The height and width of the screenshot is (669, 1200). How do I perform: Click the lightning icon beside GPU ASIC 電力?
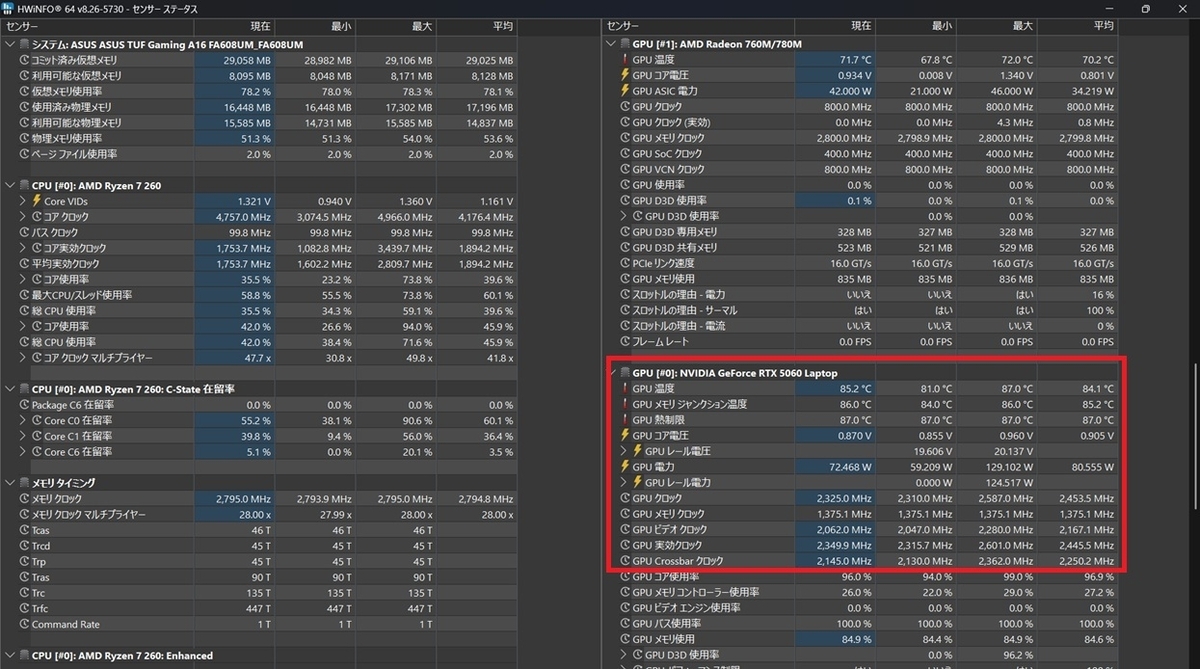point(625,91)
